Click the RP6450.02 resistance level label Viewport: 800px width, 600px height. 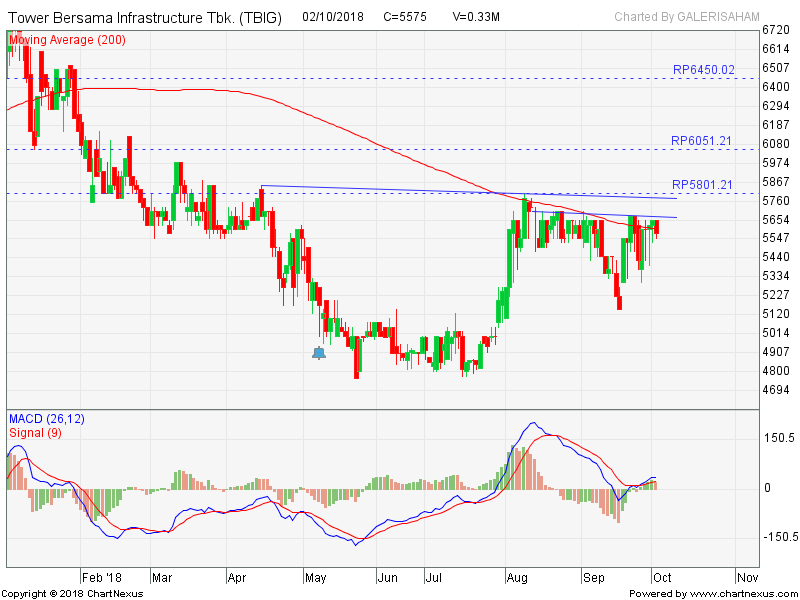703,70
